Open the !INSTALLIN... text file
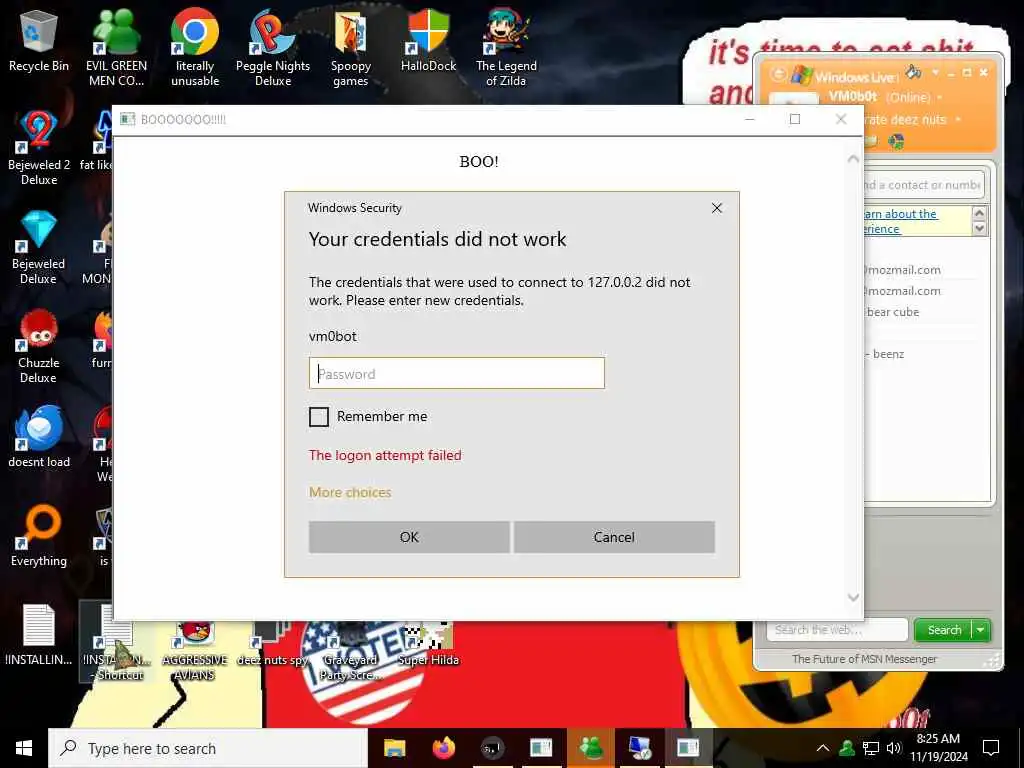This screenshot has height=768, width=1024. click(x=39, y=635)
